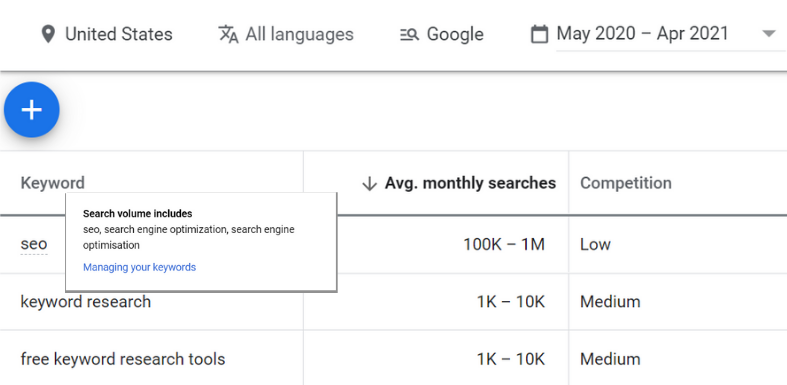
Task: Click the Low competition cell
Action: coord(595,244)
